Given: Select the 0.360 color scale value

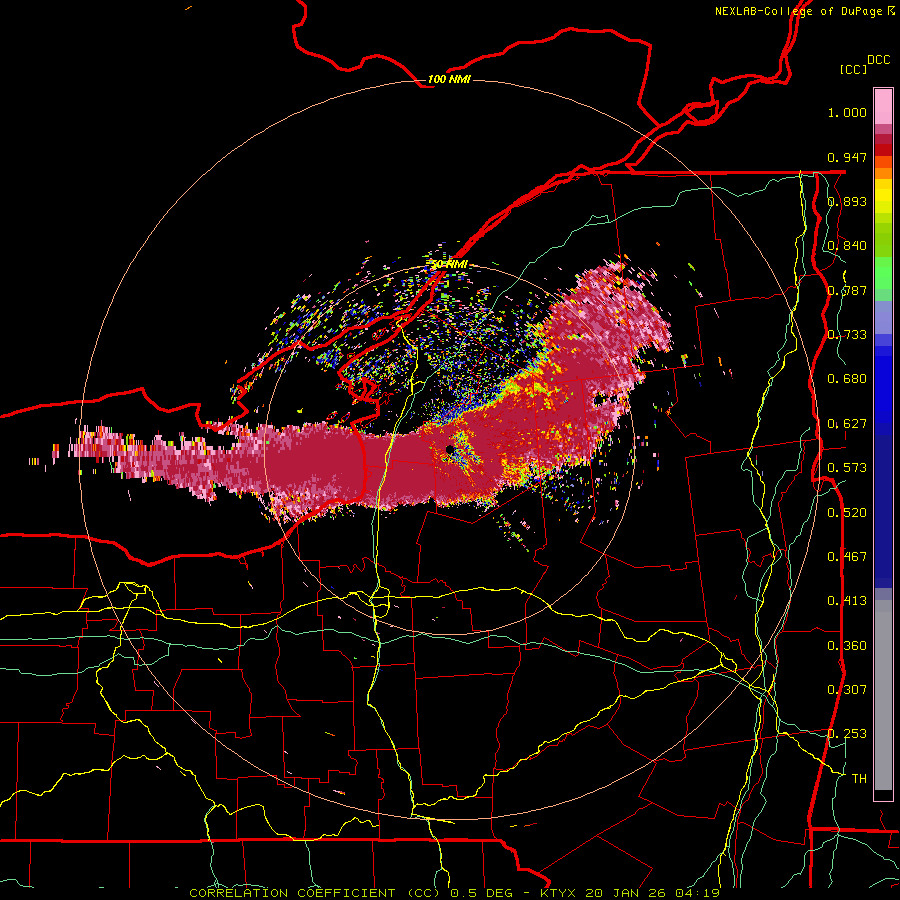Looking at the screenshot, I should pos(847,646).
